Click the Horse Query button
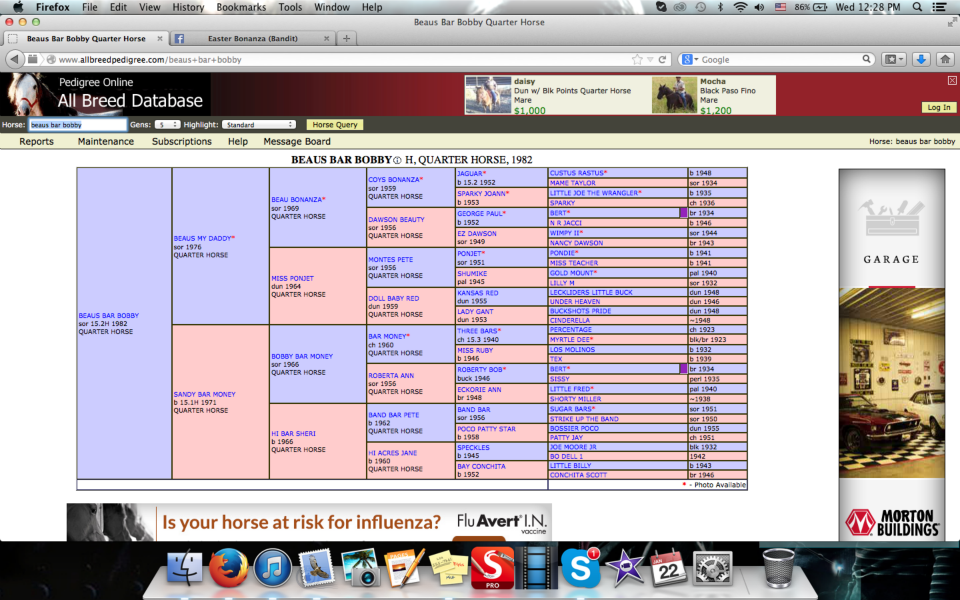 335,124
